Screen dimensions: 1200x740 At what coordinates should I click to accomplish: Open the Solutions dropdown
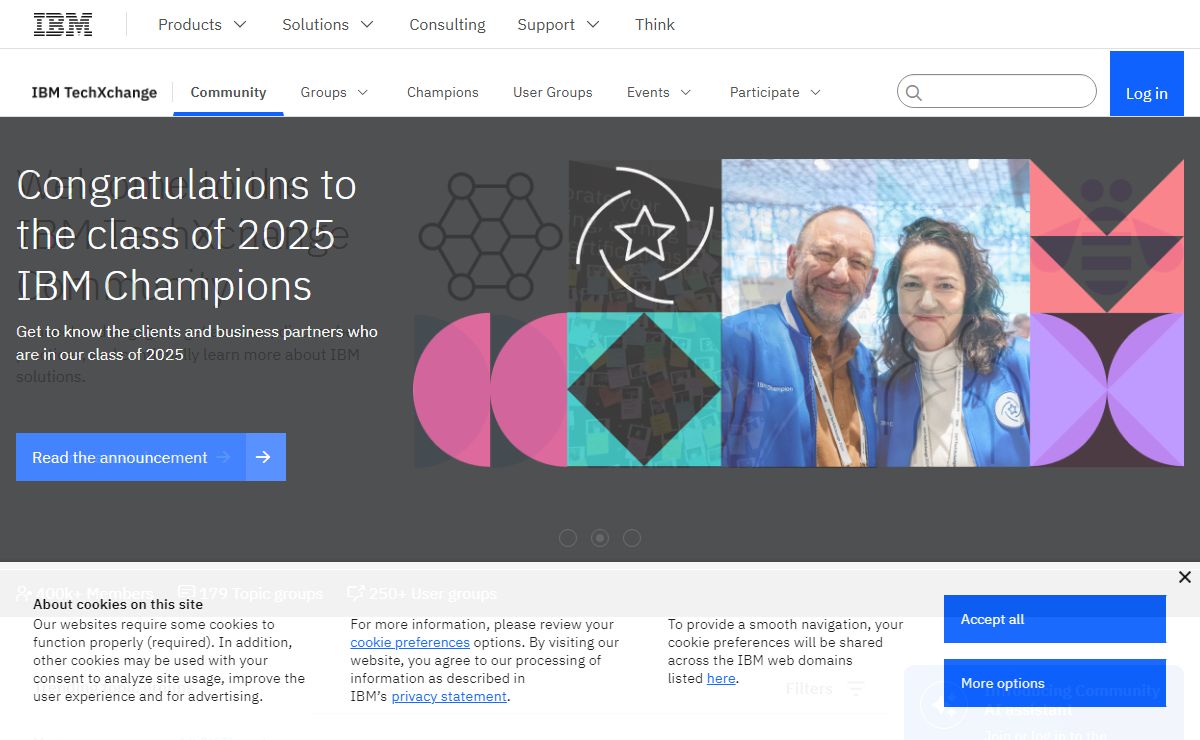click(x=328, y=25)
